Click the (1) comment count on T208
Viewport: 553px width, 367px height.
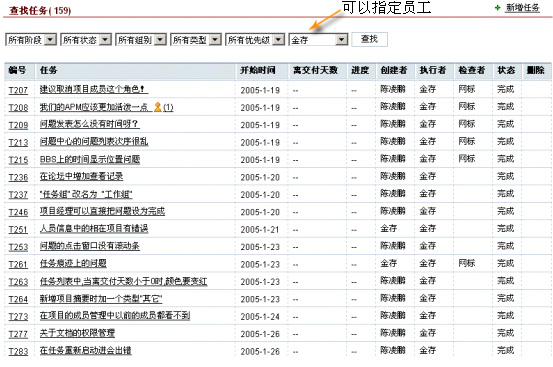[x=168, y=107]
